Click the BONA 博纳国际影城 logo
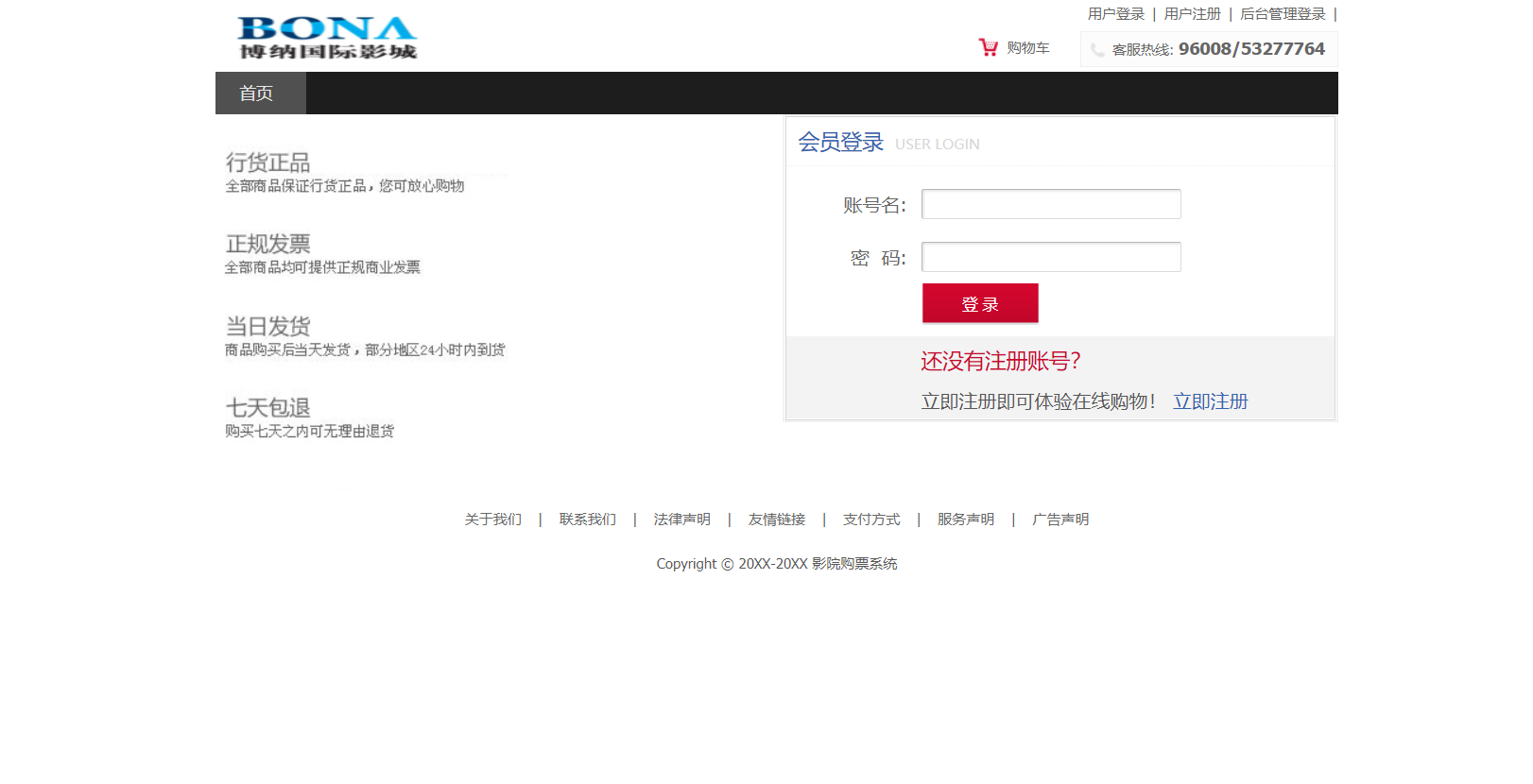This screenshot has height=784, width=1533. click(x=327, y=38)
